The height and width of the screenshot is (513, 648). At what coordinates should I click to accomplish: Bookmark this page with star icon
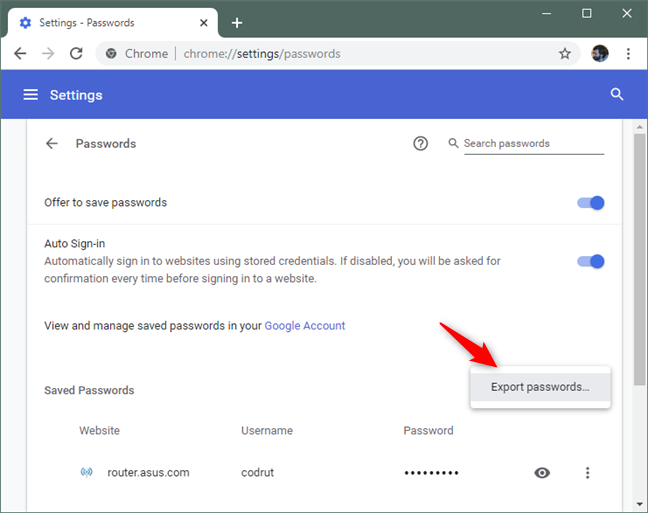(x=565, y=54)
